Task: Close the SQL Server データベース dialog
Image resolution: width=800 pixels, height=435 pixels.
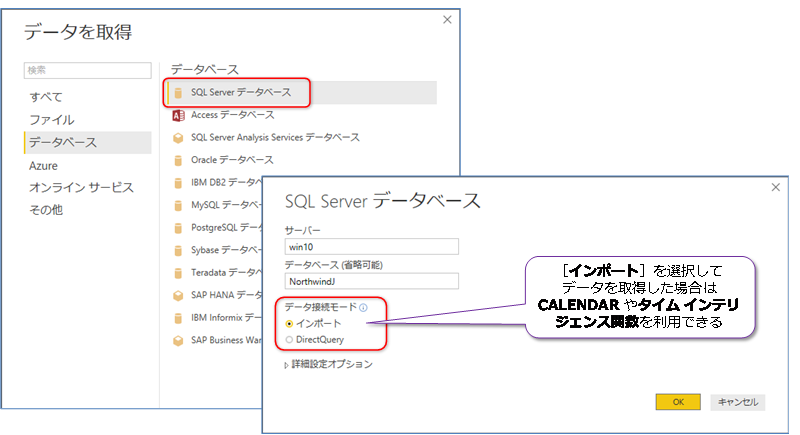Action: click(776, 187)
